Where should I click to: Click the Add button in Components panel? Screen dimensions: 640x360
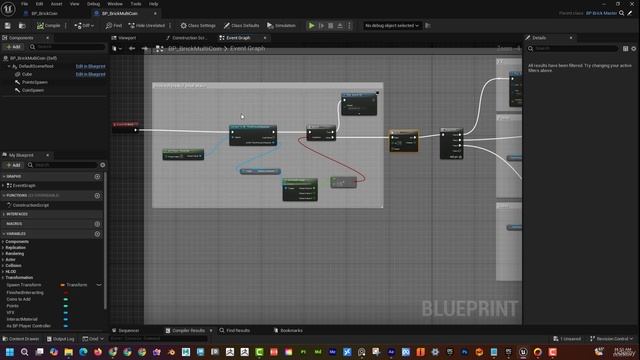pos(13,47)
